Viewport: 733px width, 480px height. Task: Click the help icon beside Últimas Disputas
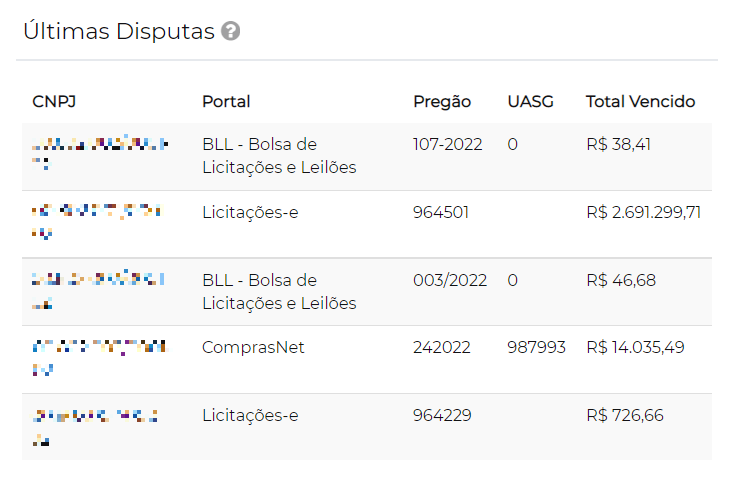click(x=231, y=32)
